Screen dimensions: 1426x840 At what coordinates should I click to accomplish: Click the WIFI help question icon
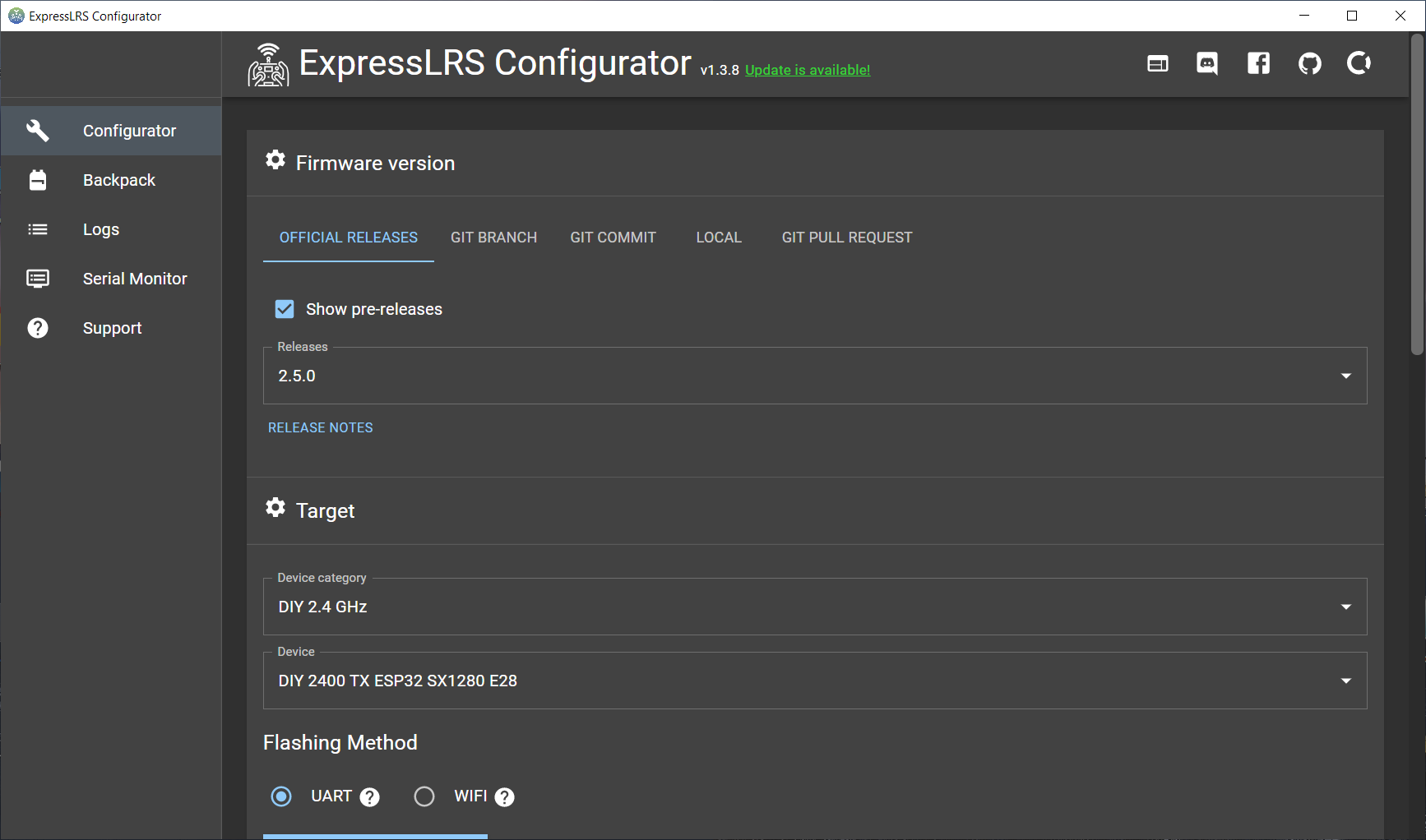click(505, 797)
